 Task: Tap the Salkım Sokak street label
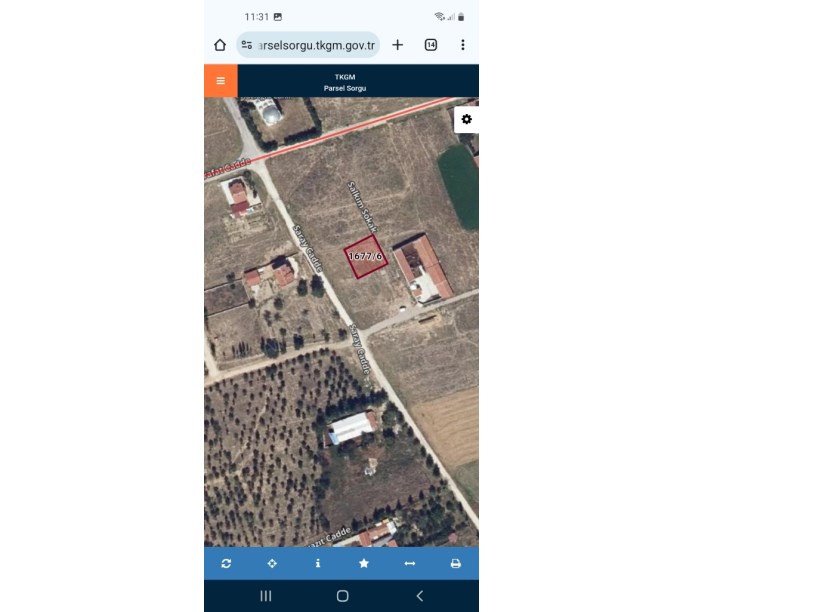tap(362, 207)
